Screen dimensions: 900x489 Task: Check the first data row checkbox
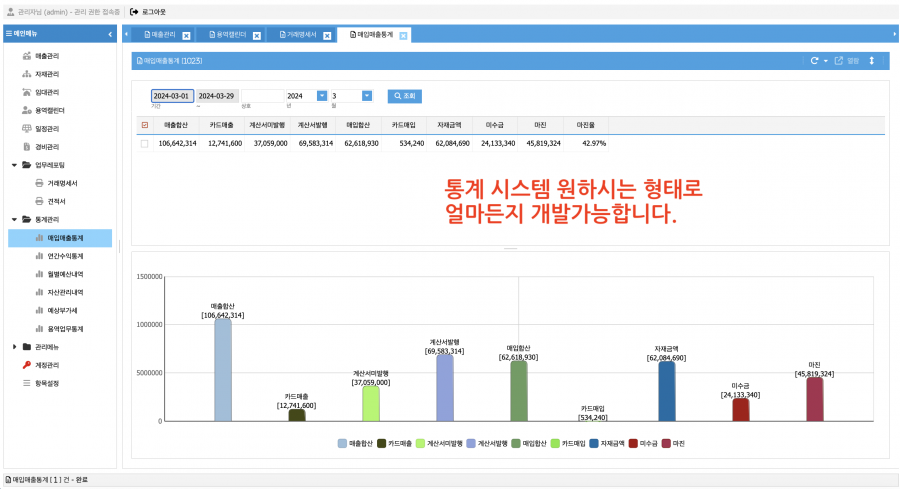tap(145, 143)
